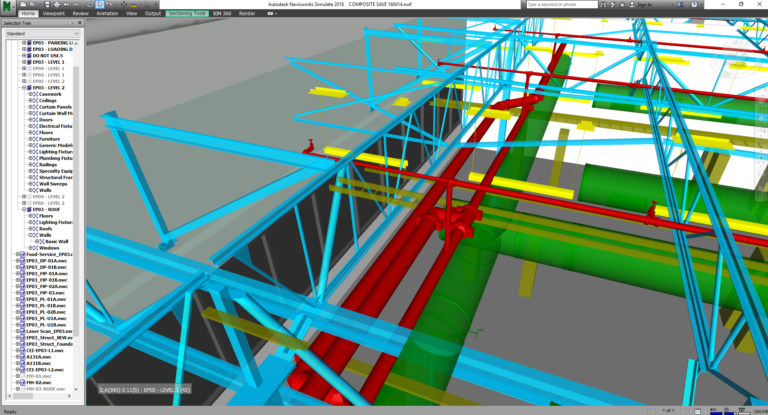Expand the Ceilings tree node
Image resolution: width=768 pixels, height=415 pixels.
[30, 100]
